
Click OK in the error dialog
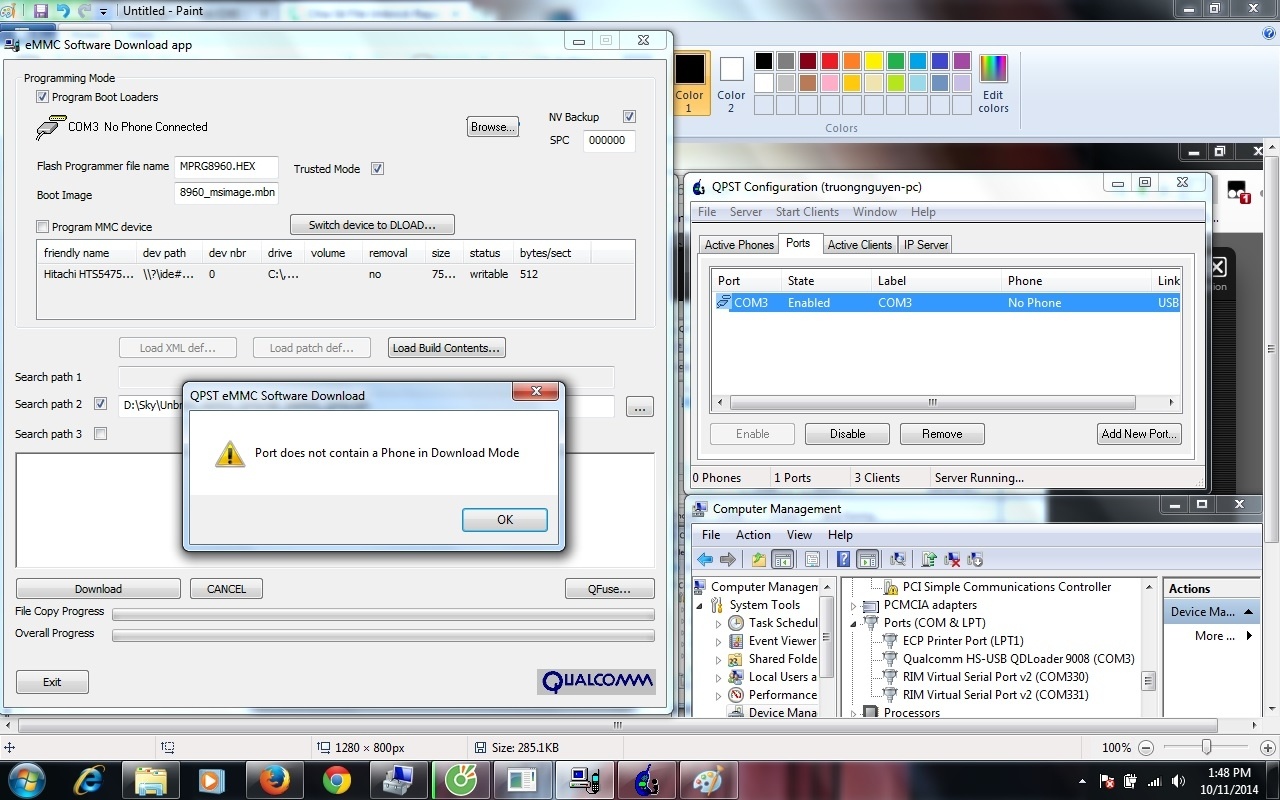[505, 520]
